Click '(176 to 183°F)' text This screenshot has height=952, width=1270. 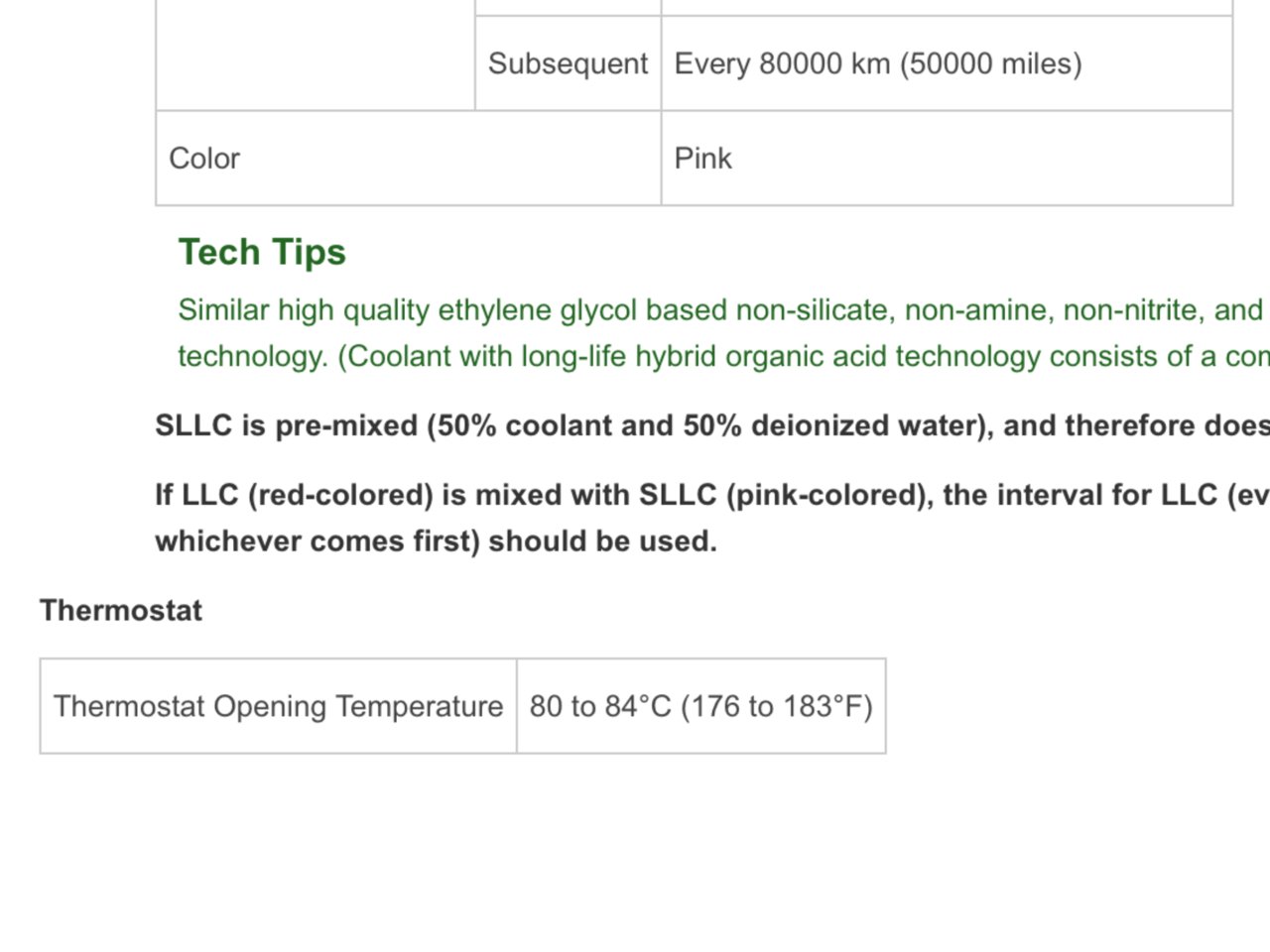point(776,706)
